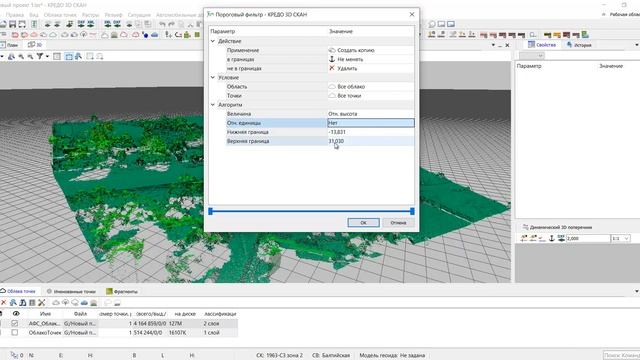
Task: Click the floppy disk Save icon
Action: pyautogui.click(x=13, y=24)
